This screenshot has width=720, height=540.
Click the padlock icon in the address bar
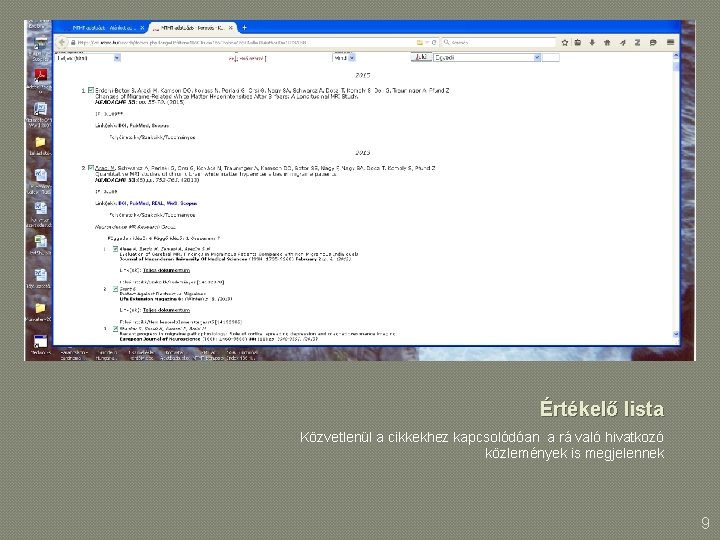(73, 42)
